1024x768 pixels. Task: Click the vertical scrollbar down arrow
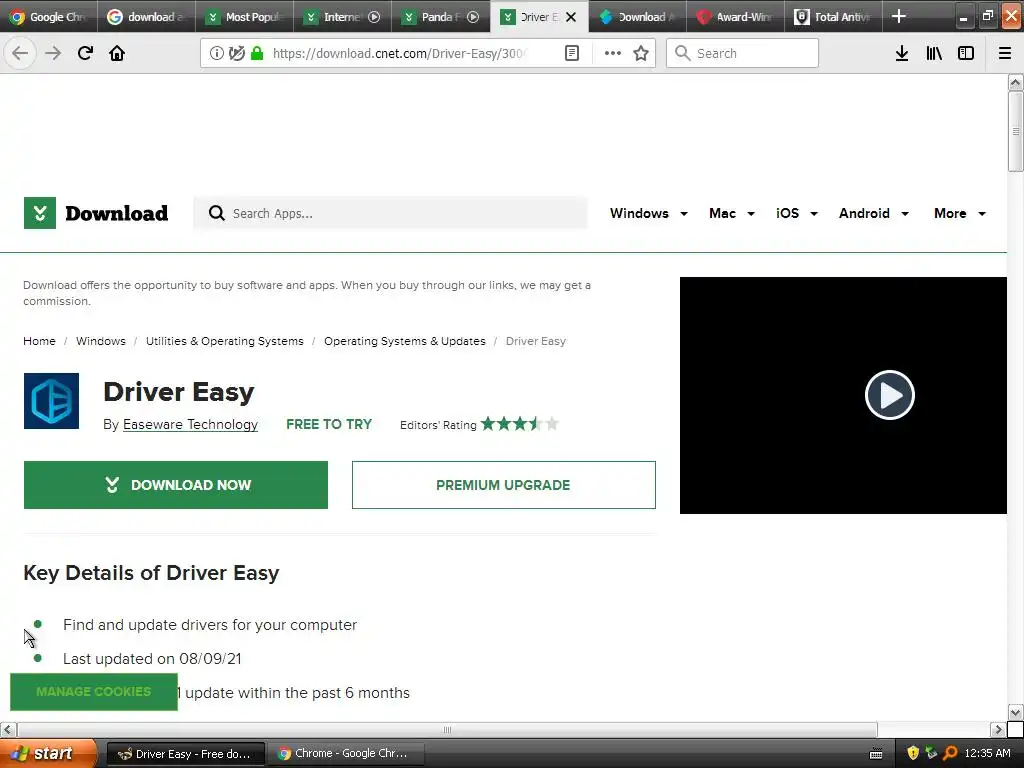[x=1015, y=712]
